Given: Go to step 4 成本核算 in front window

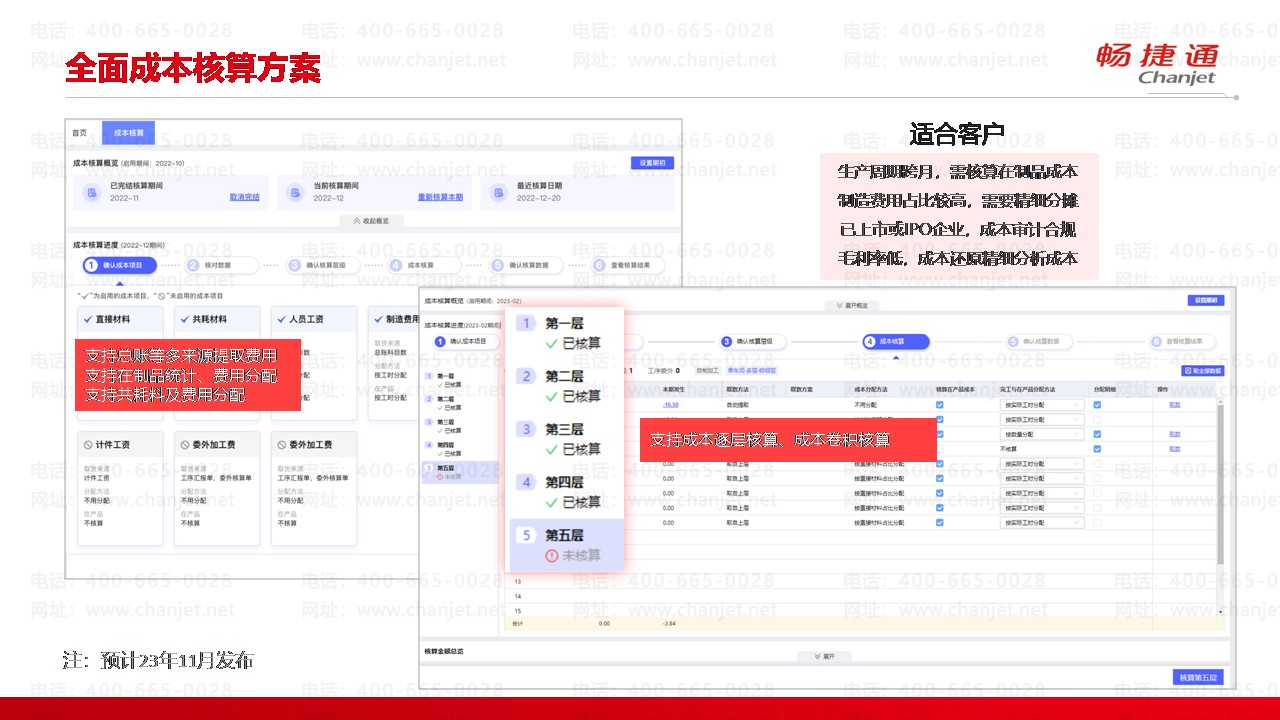Looking at the screenshot, I should [x=896, y=341].
